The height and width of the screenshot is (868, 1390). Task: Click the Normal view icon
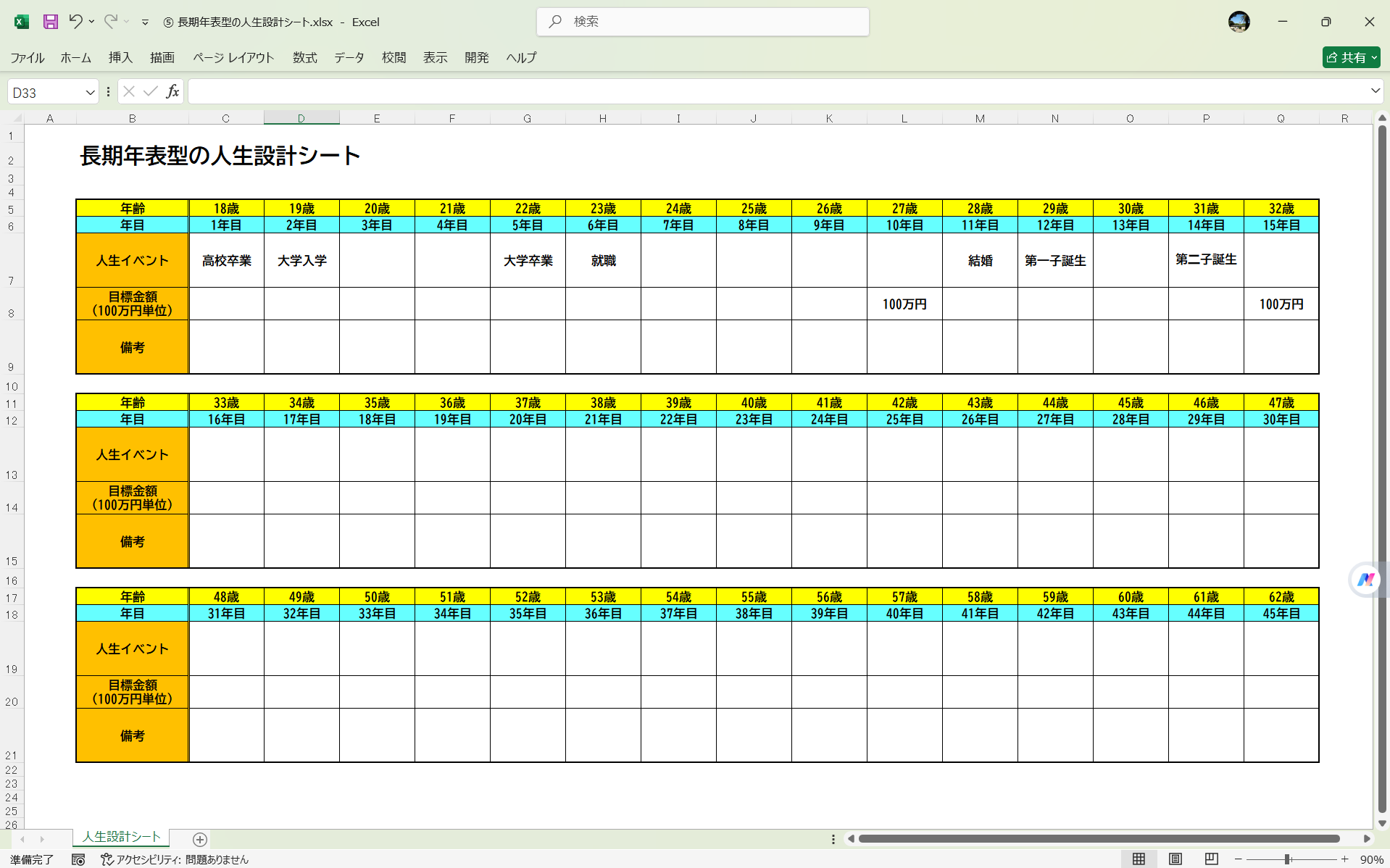pyautogui.click(x=1139, y=859)
